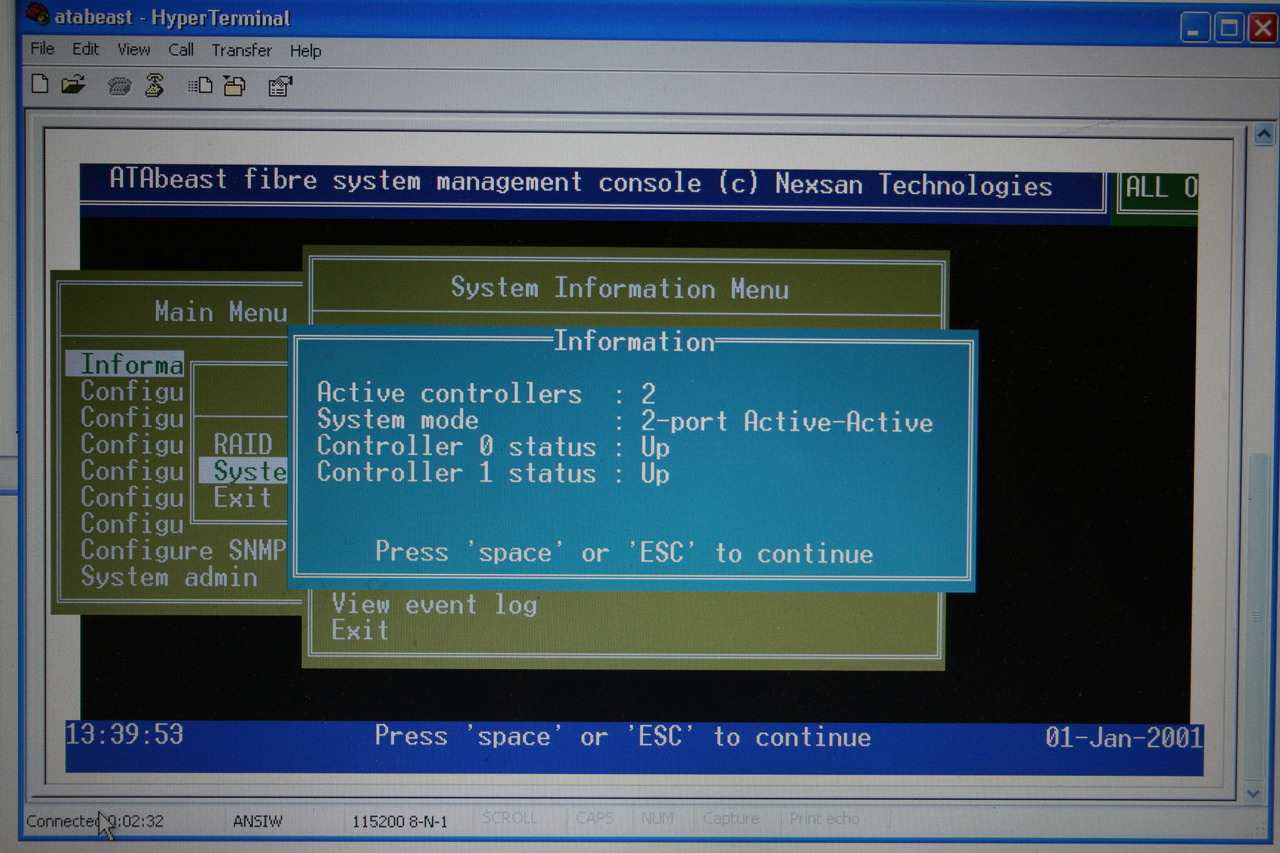The image size is (1280, 853).
Task: Click the Open folder toolbar icon
Action: click(x=72, y=85)
